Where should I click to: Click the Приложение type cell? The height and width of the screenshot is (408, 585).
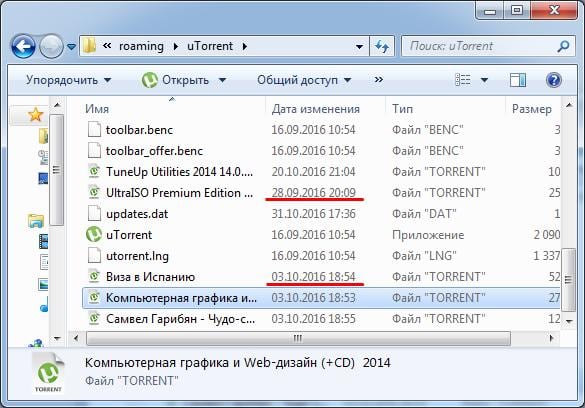point(428,235)
